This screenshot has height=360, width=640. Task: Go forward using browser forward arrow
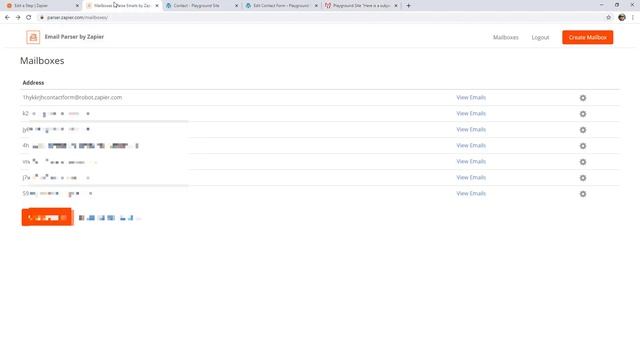[18, 18]
